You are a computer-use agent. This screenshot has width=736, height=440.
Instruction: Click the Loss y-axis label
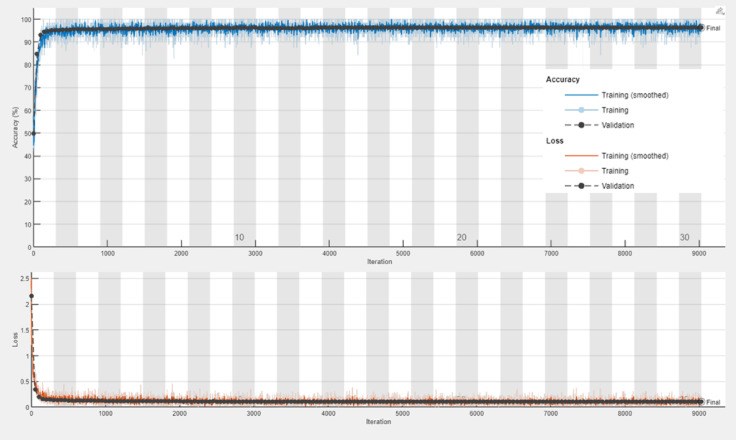(16, 341)
